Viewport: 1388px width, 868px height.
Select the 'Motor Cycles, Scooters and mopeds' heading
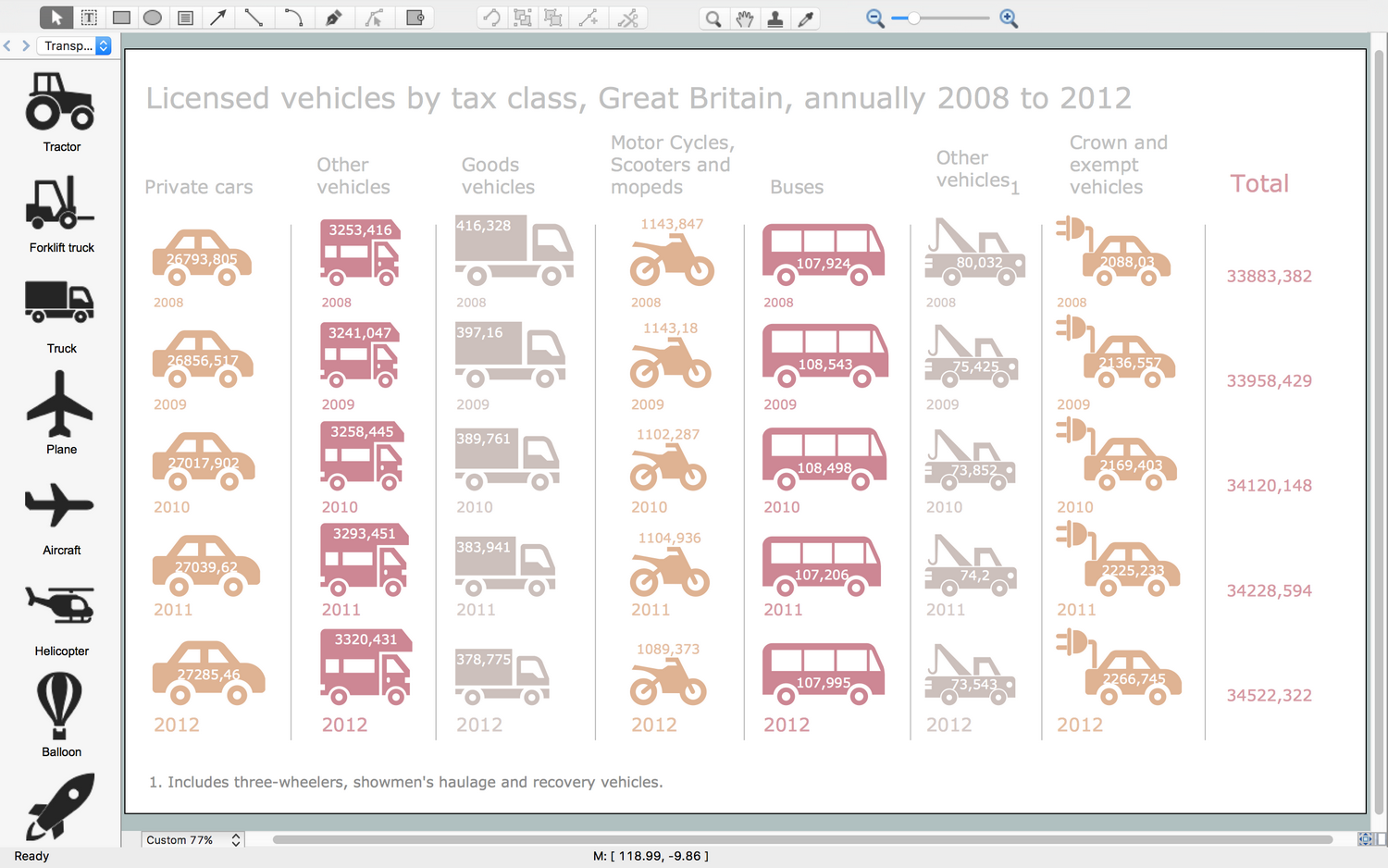[673, 165]
